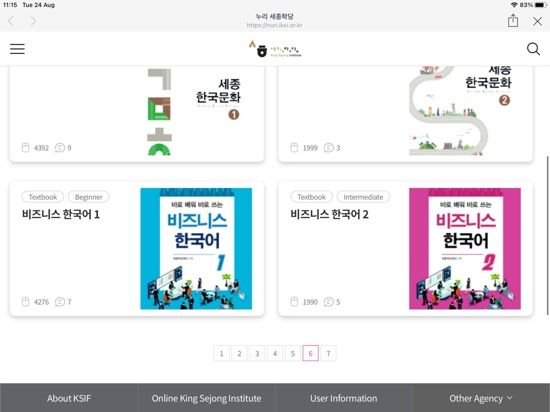
Task: Open the User Information footer tab
Action: click(x=344, y=398)
